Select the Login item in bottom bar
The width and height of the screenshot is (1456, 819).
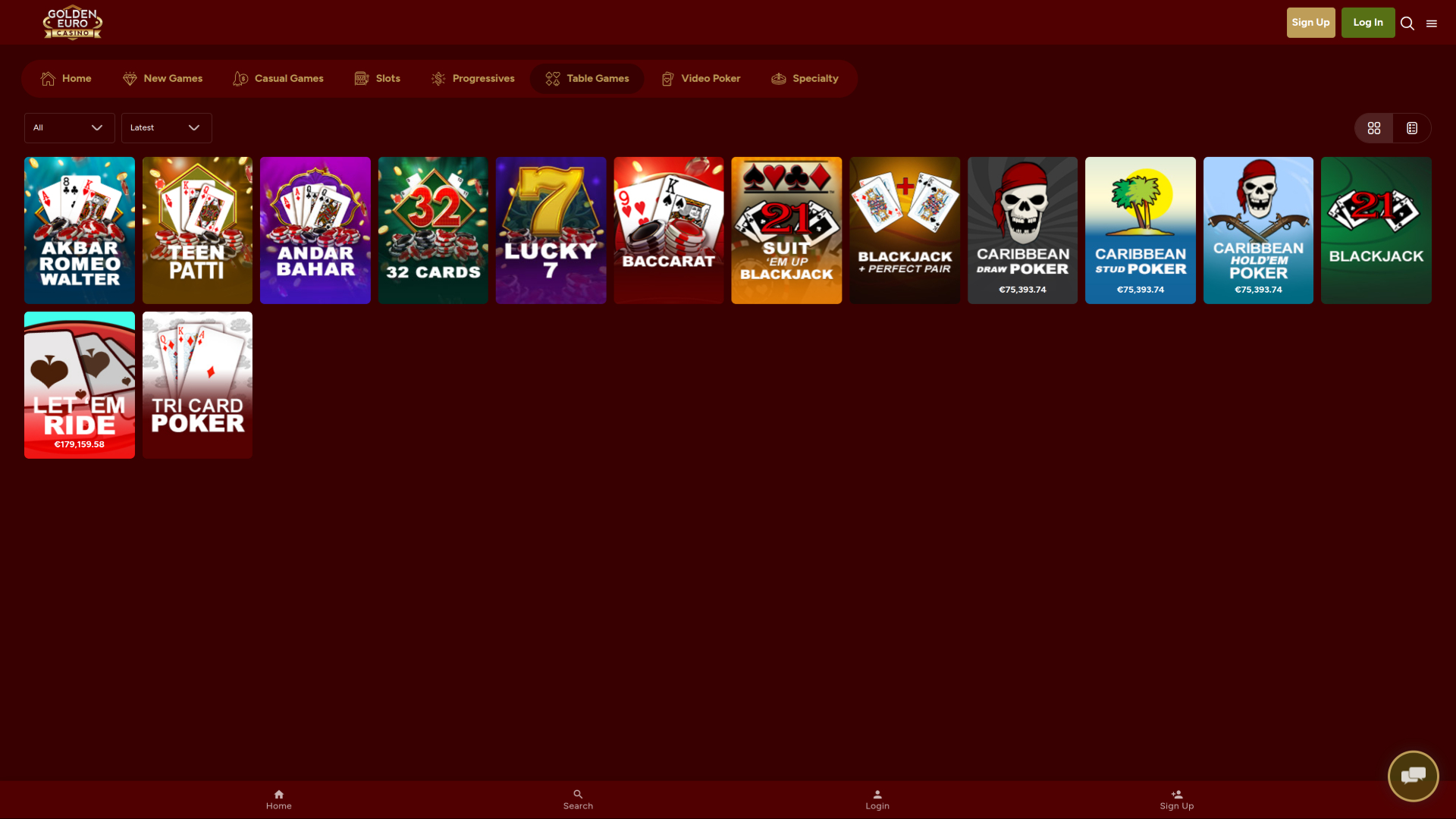pos(877,799)
